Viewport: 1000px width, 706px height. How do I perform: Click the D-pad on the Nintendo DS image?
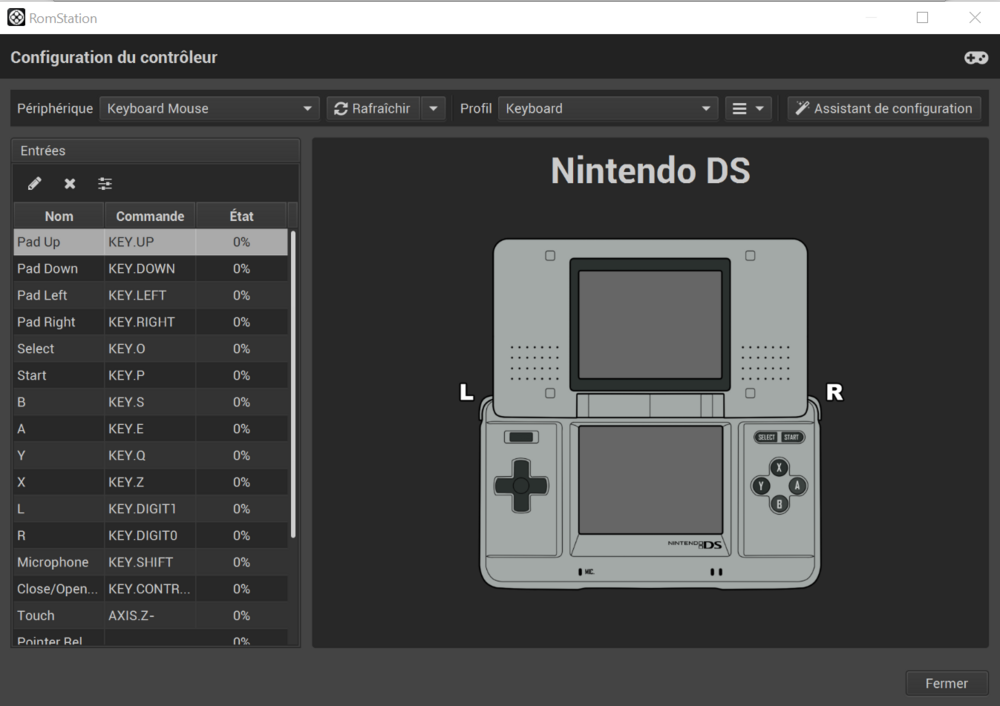click(521, 486)
